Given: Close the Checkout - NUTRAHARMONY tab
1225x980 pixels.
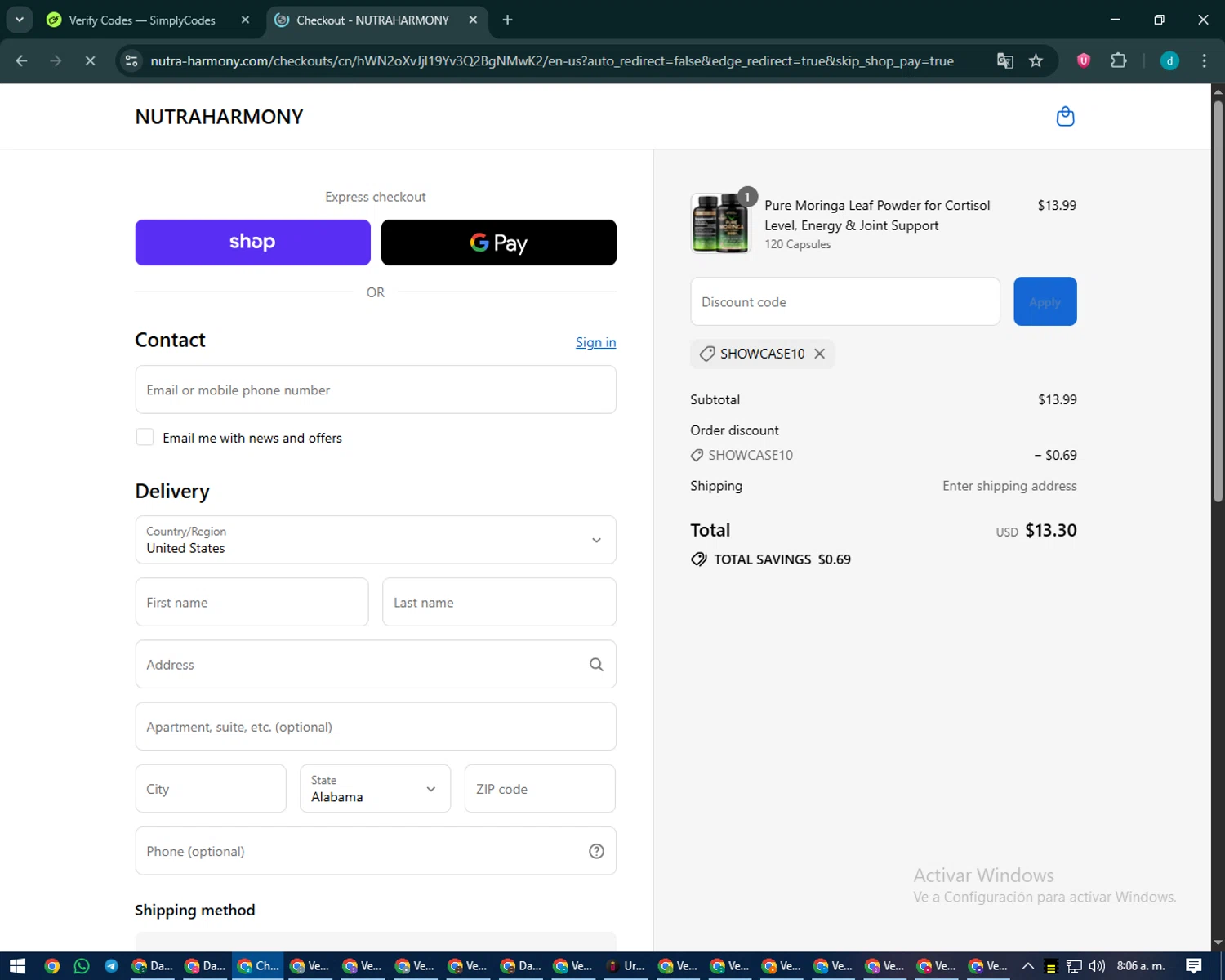Looking at the screenshot, I should (x=473, y=20).
